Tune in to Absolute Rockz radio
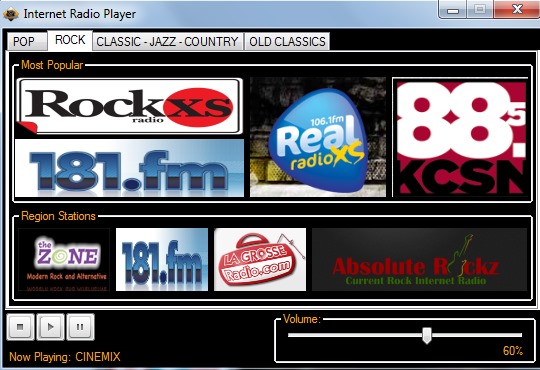 (419, 259)
